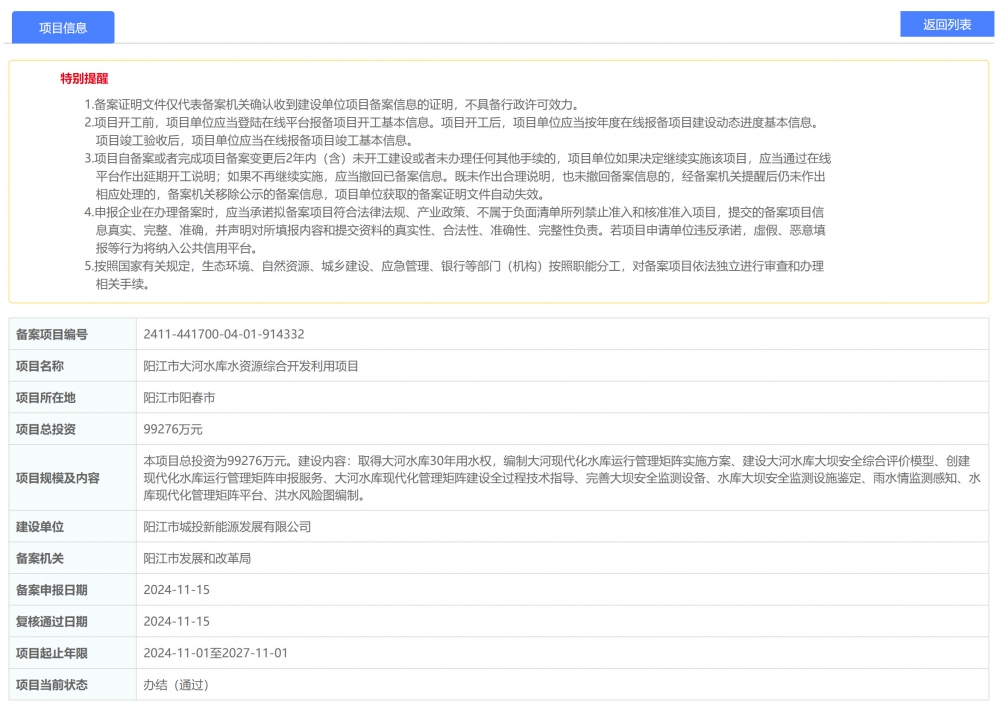Select the 项目所在地 label cell
The height and width of the screenshot is (709, 1000).
[73, 398]
